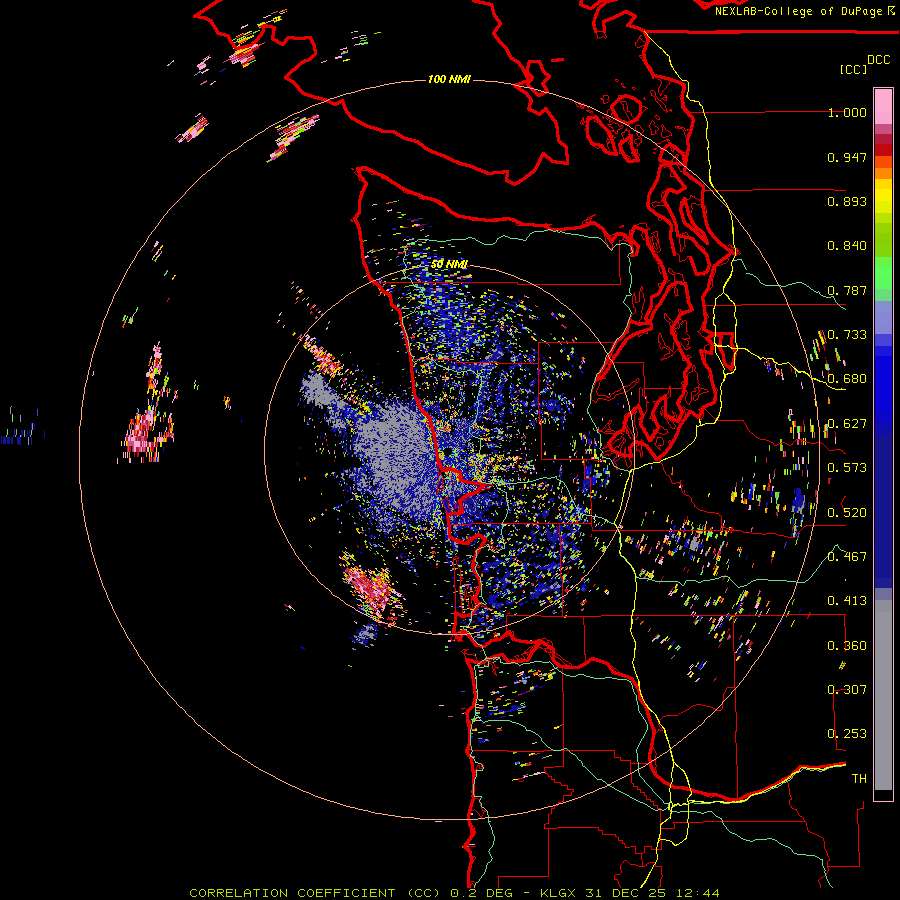The height and width of the screenshot is (900, 900).
Task: Click the 12:44 timestamp
Action: [697, 893]
